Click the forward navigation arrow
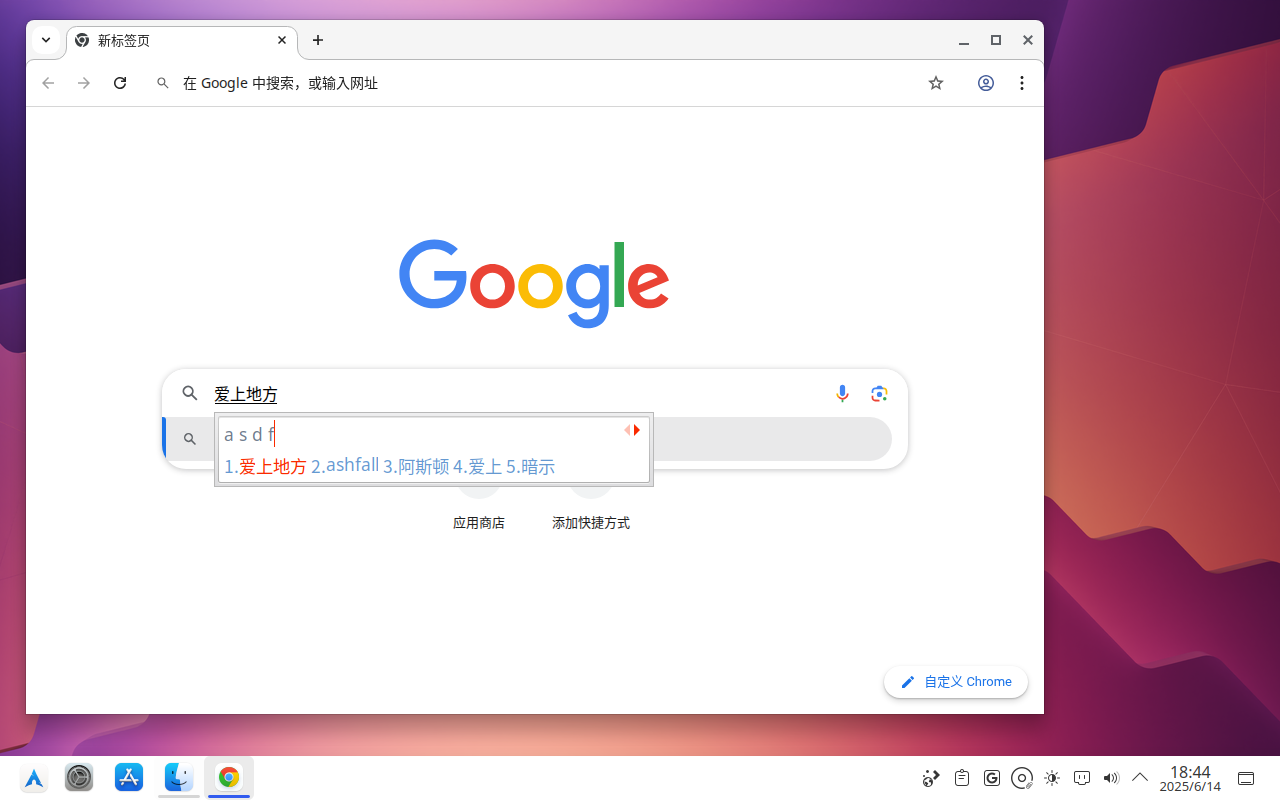 click(84, 83)
